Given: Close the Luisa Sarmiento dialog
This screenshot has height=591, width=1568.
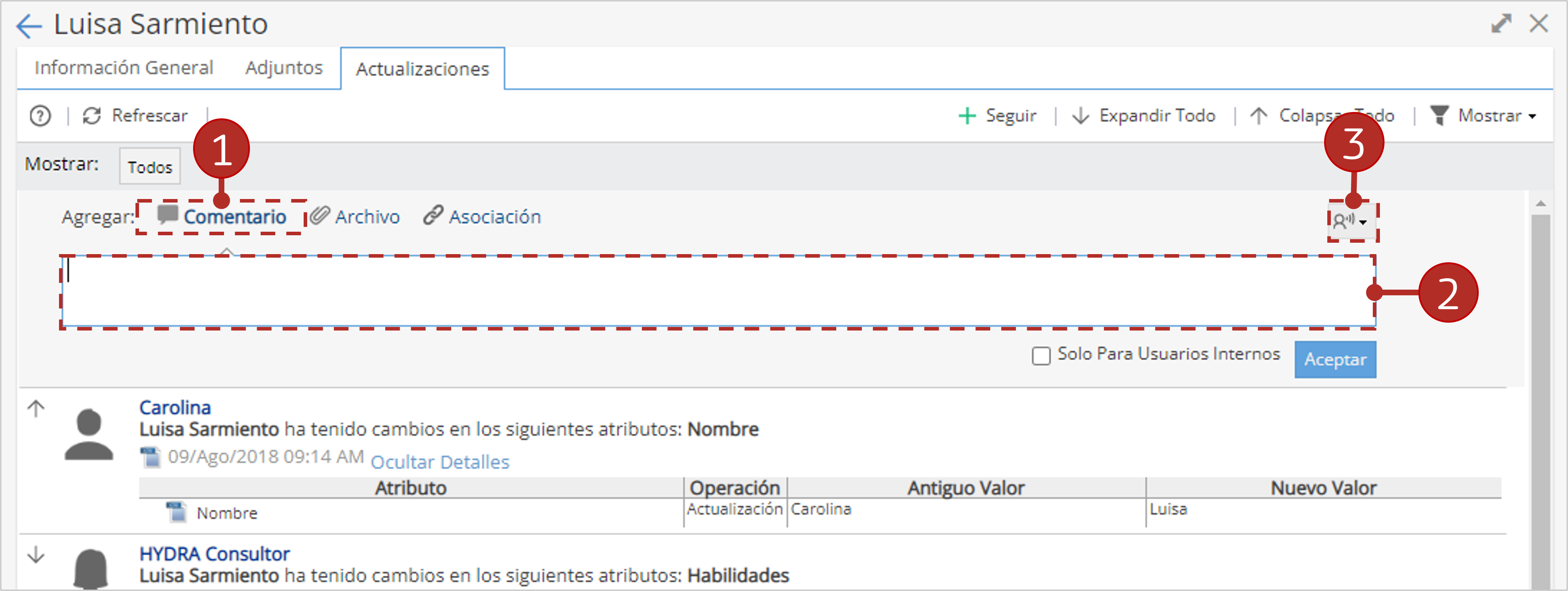Looking at the screenshot, I should [x=1539, y=24].
